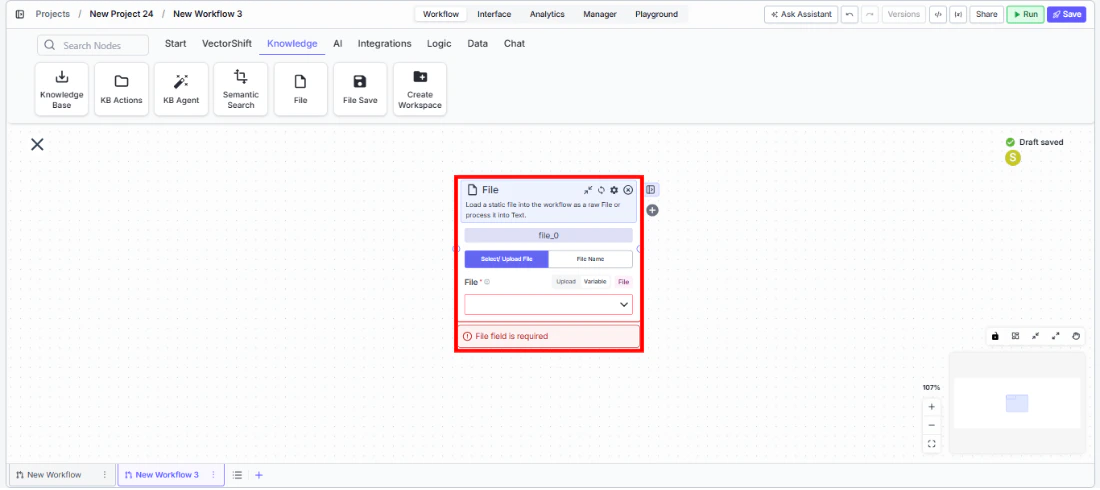The height and width of the screenshot is (490, 1100).
Task: Open New Project 24 breadcrumb
Action: (121, 14)
